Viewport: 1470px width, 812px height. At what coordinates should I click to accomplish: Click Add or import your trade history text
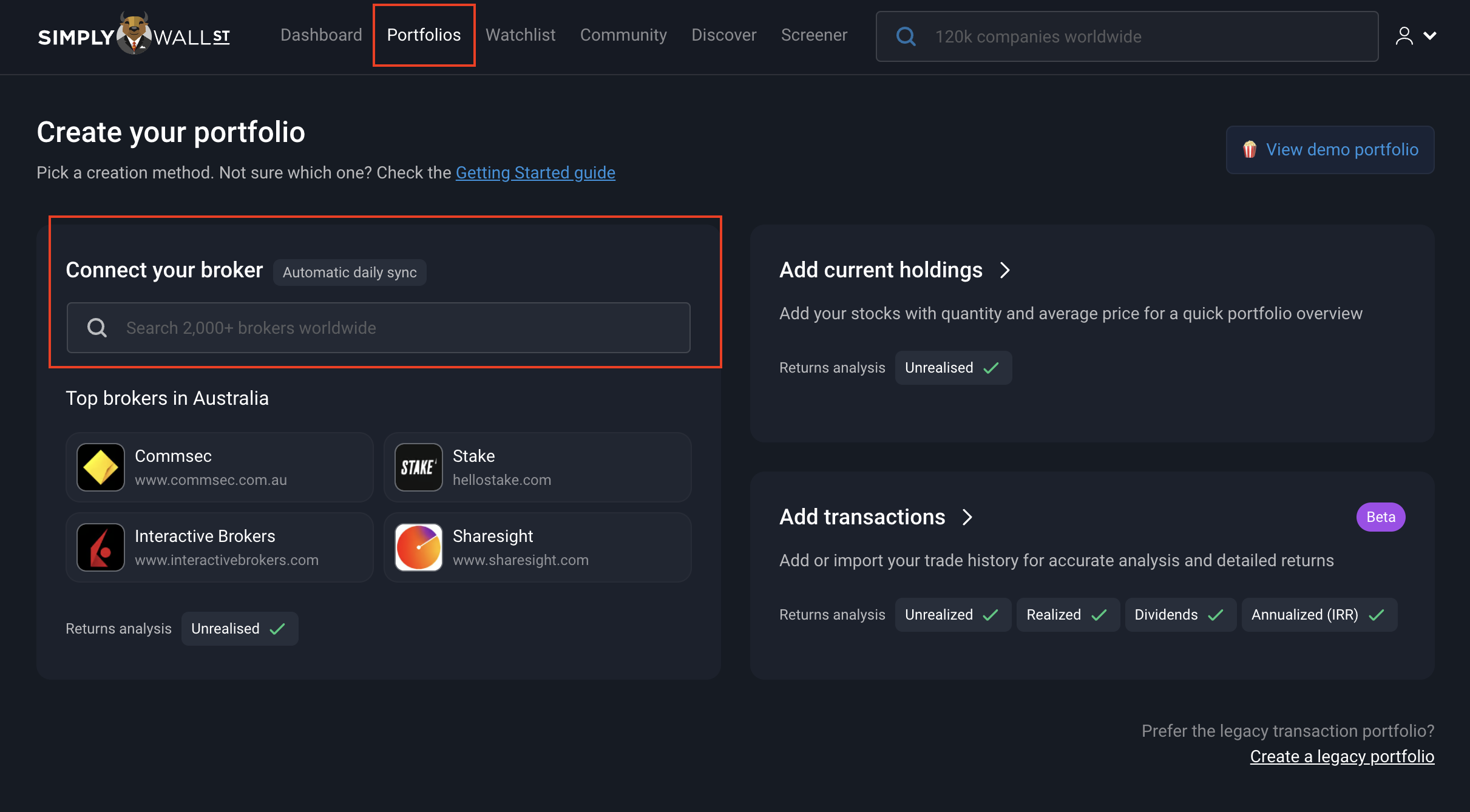click(1057, 561)
